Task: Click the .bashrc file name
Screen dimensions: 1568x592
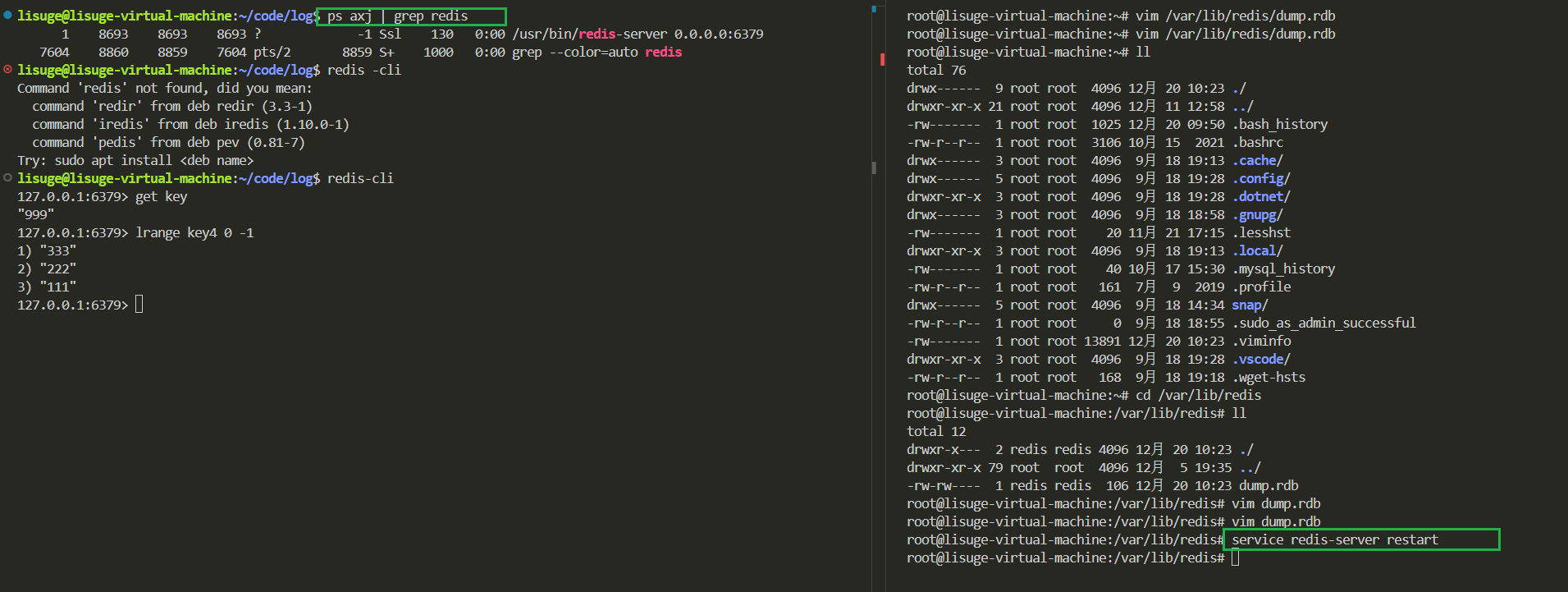Action: [1258, 142]
